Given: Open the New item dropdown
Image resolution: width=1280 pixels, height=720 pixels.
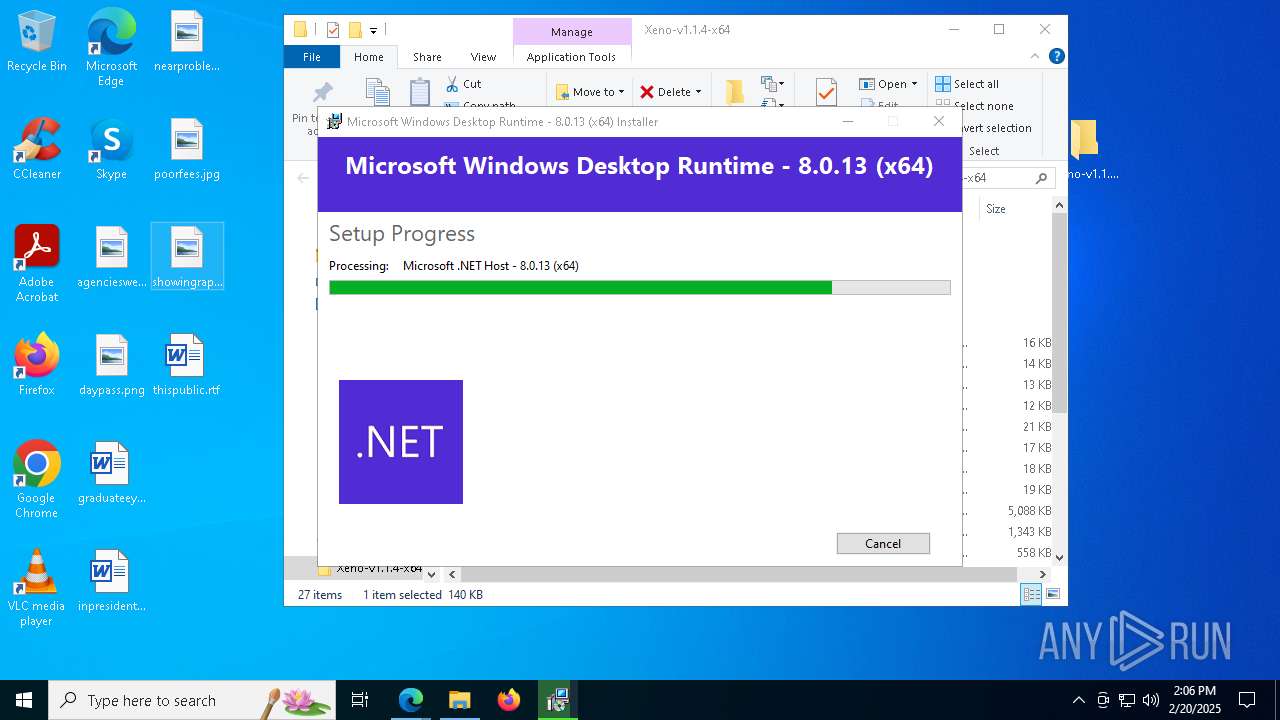Looking at the screenshot, I should [773, 84].
